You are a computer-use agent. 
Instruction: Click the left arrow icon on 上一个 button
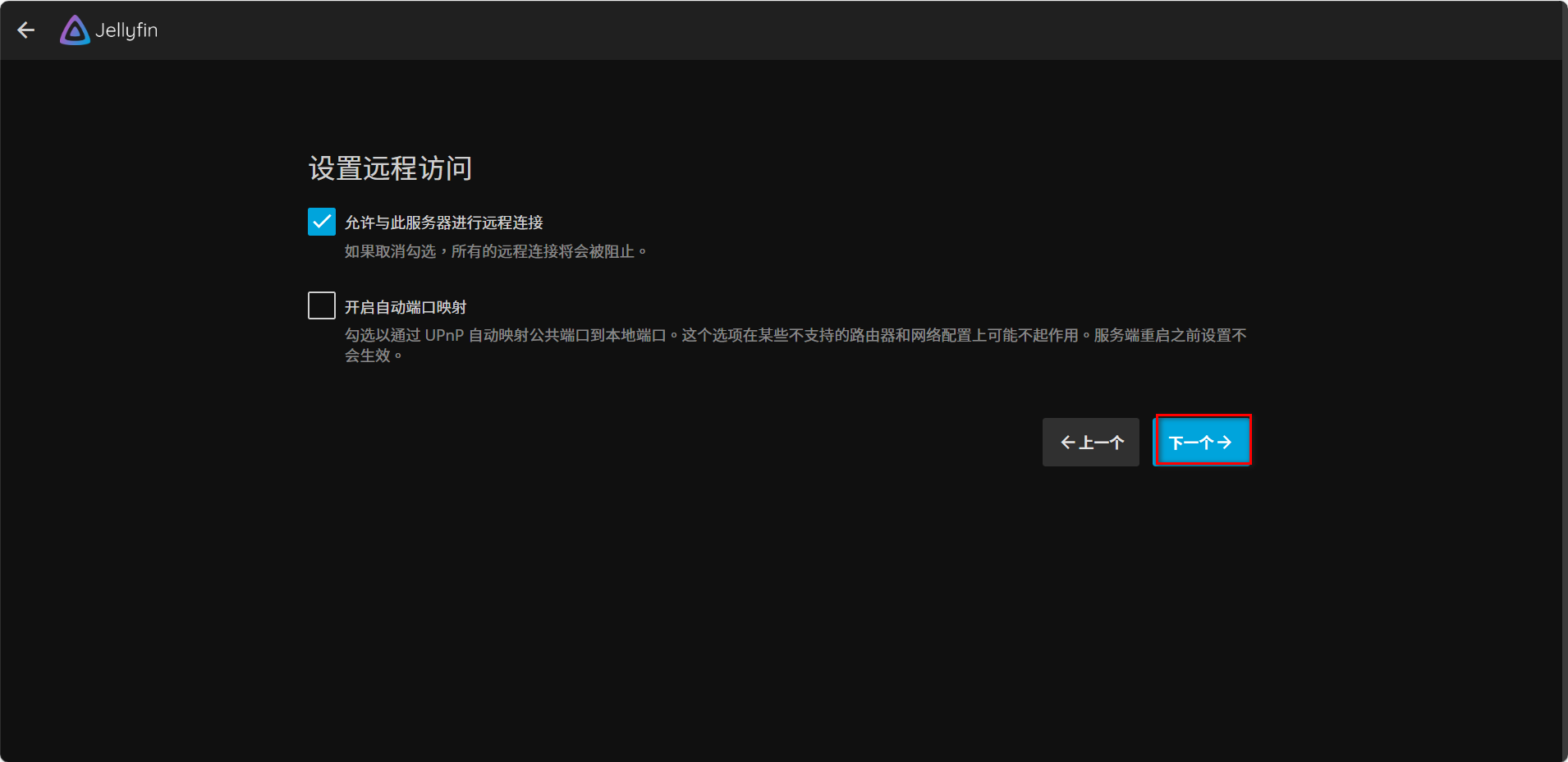pos(1067,443)
